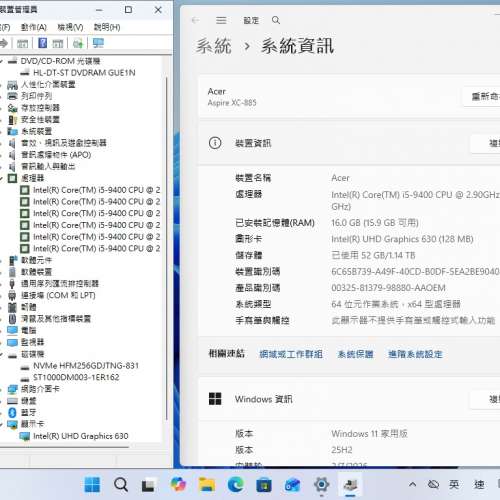The width and height of the screenshot is (500, 500).
Task: Click the 16.0 GB (15.9 GB 可用) value
Action: click(375, 223)
